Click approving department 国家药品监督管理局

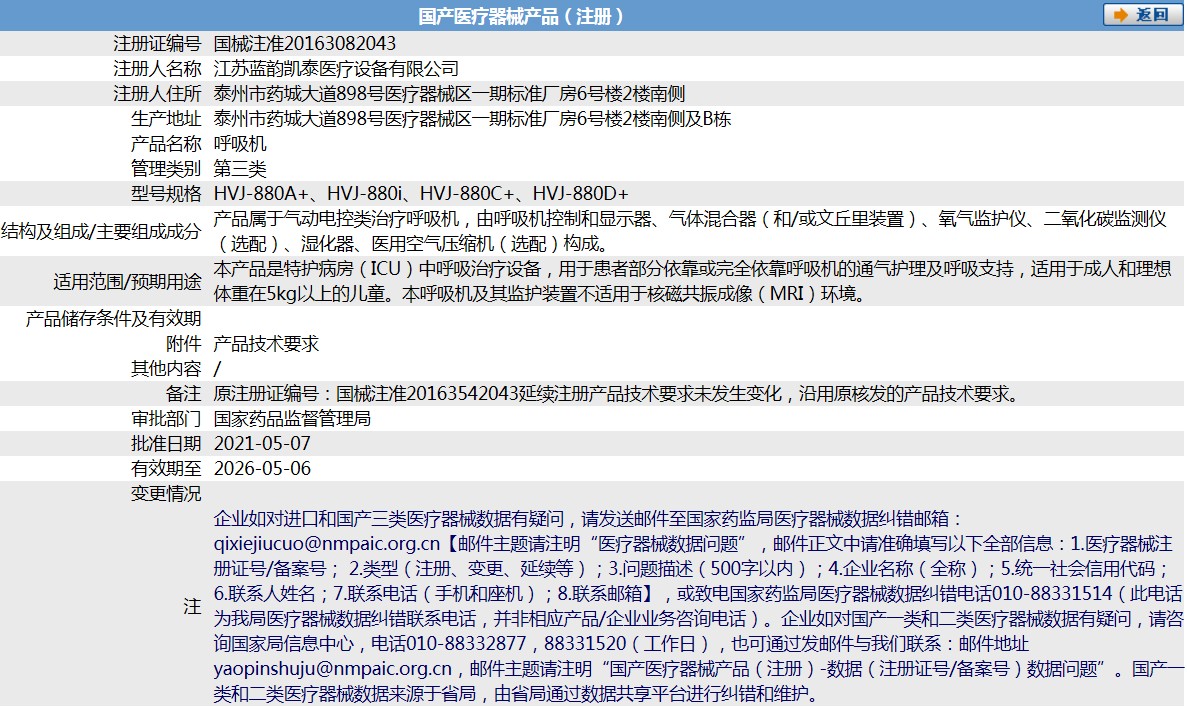(292, 419)
